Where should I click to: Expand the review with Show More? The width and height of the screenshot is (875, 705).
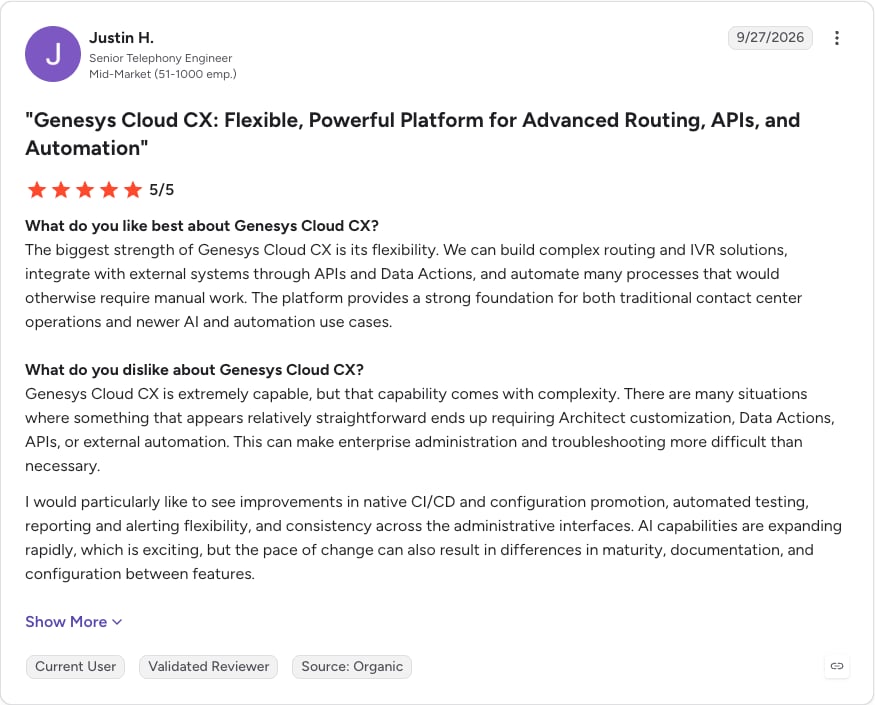(x=74, y=622)
